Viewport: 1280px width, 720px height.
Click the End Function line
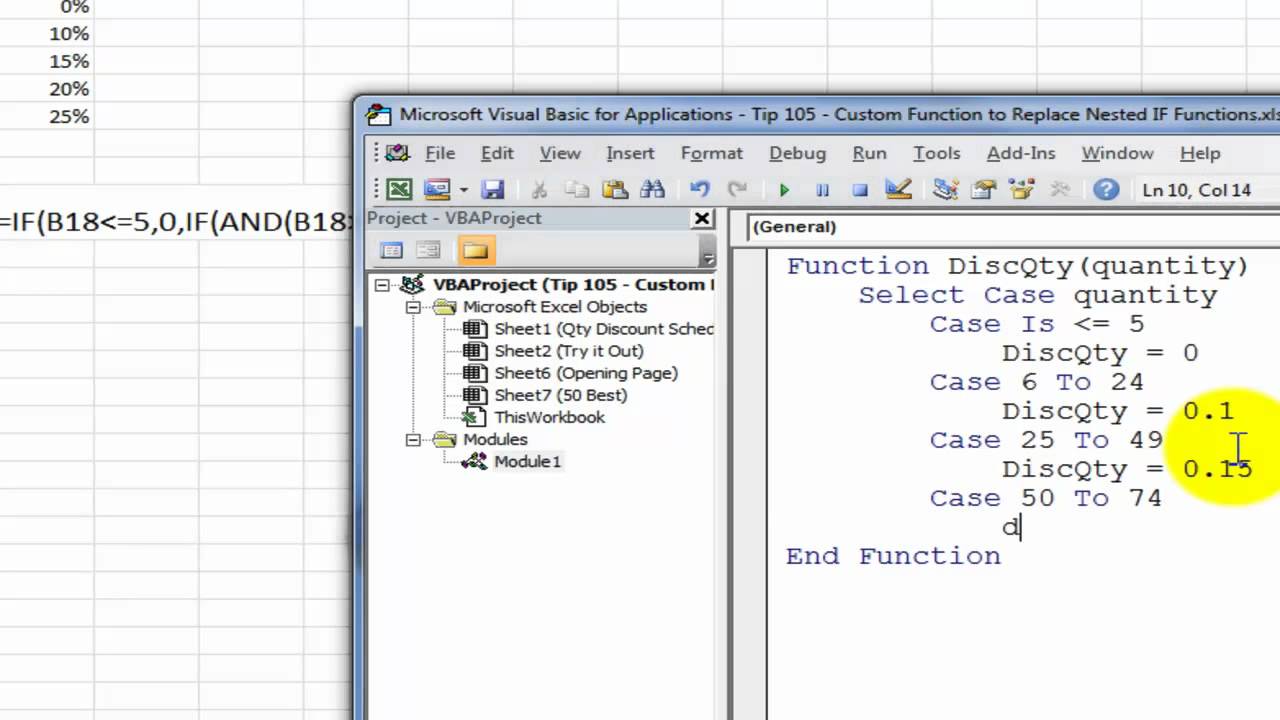click(893, 556)
